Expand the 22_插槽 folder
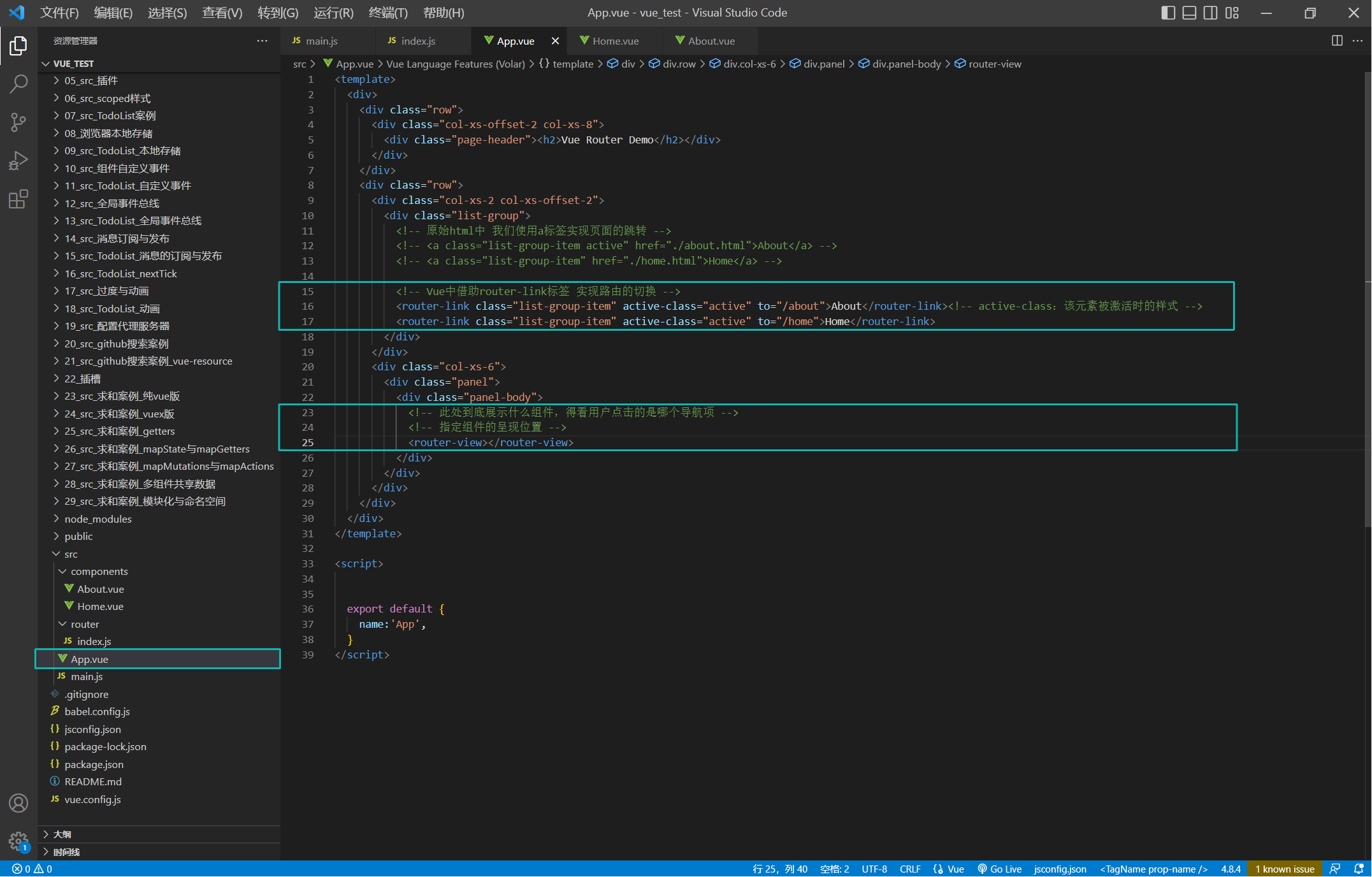 pos(159,379)
